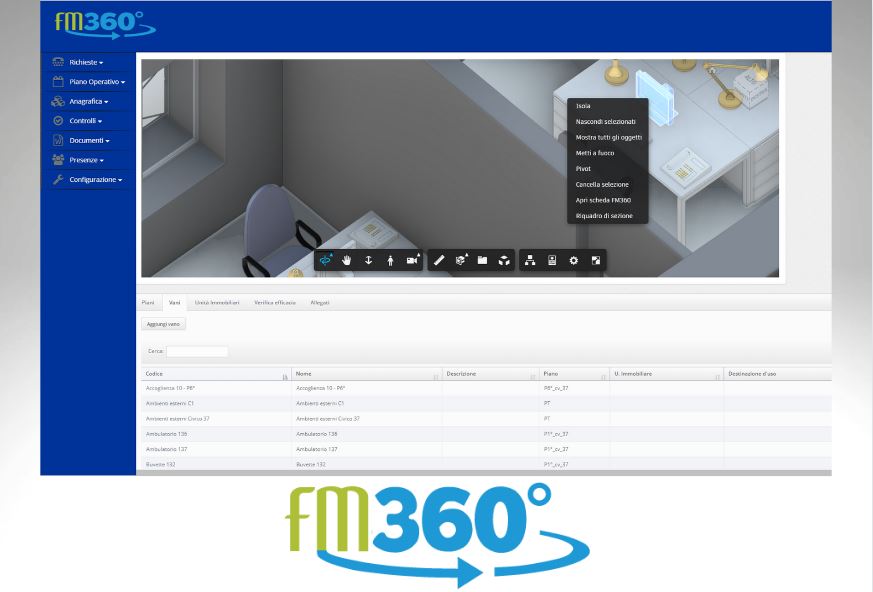The image size is (873, 592).
Task: Click the Cerca search input field
Action: [x=197, y=351]
